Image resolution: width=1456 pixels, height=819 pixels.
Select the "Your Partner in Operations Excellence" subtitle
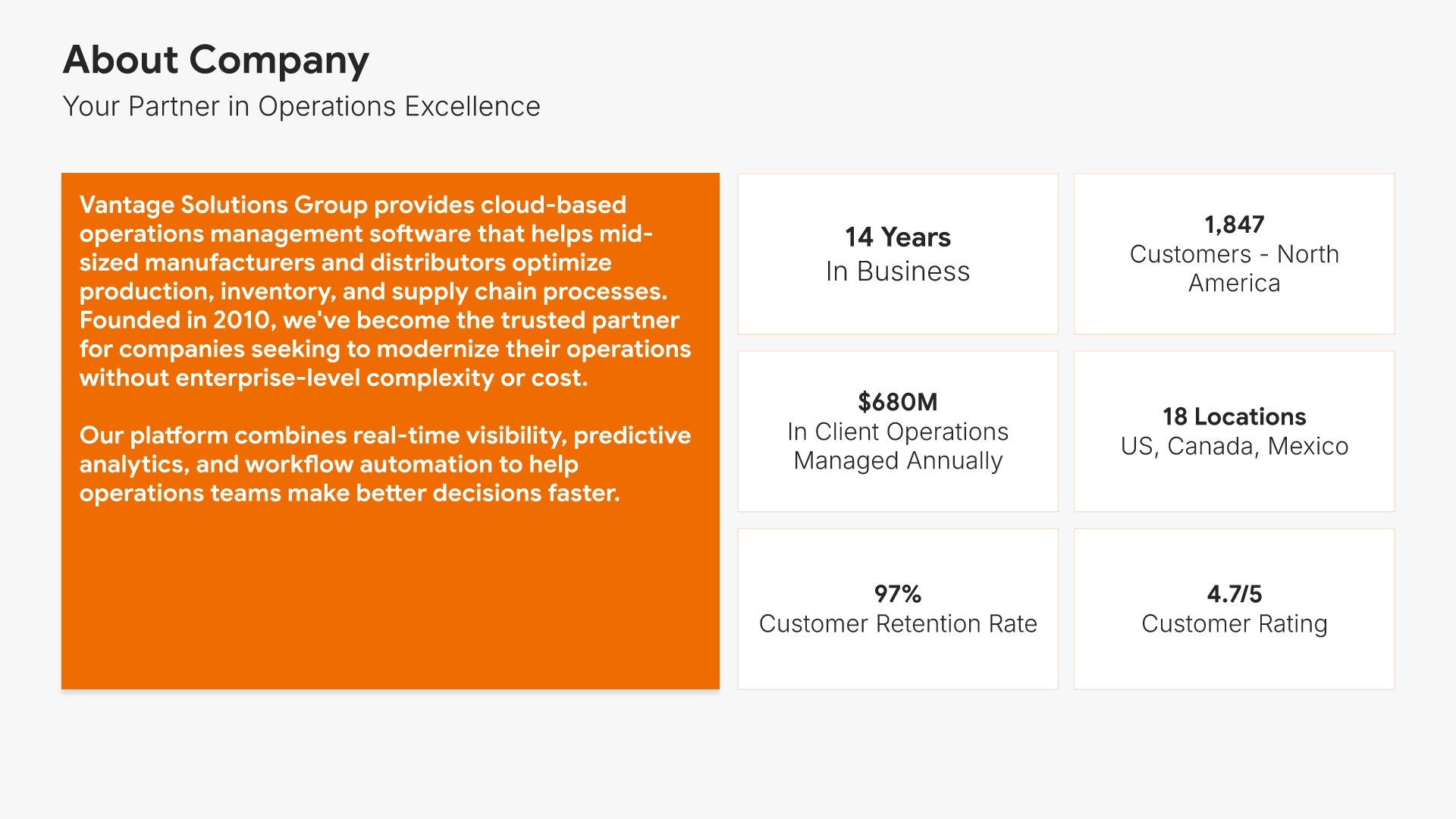click(x=301, y=107)
